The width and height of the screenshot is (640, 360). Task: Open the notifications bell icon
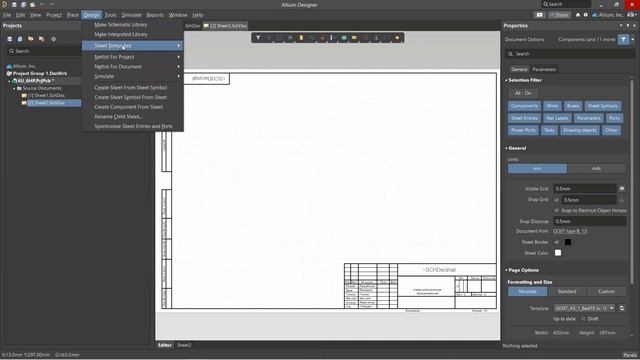(578, 15)
